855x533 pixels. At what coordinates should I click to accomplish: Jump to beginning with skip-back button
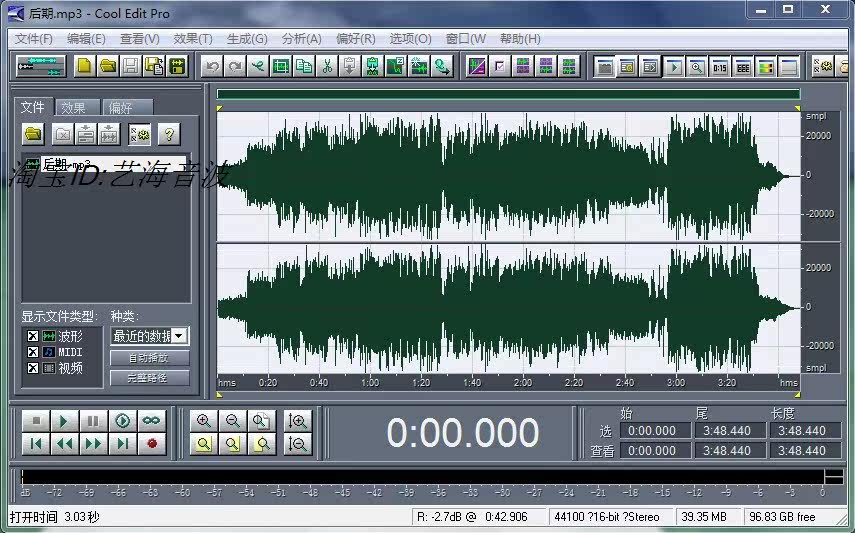coord(36,444)
